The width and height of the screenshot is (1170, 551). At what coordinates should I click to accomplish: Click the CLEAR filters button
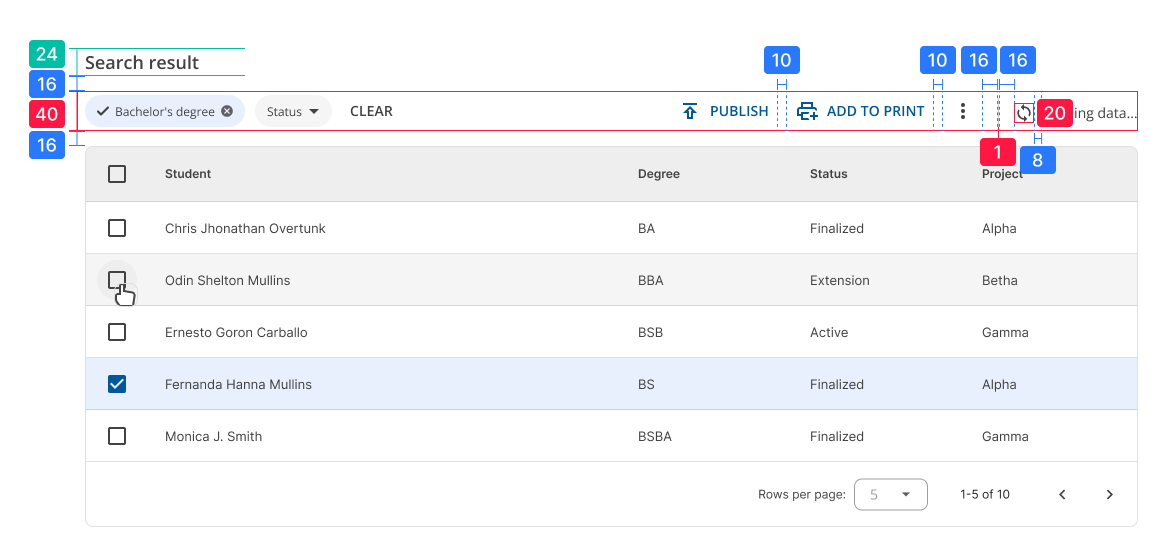pyautogui.click(x=371, y=111)
